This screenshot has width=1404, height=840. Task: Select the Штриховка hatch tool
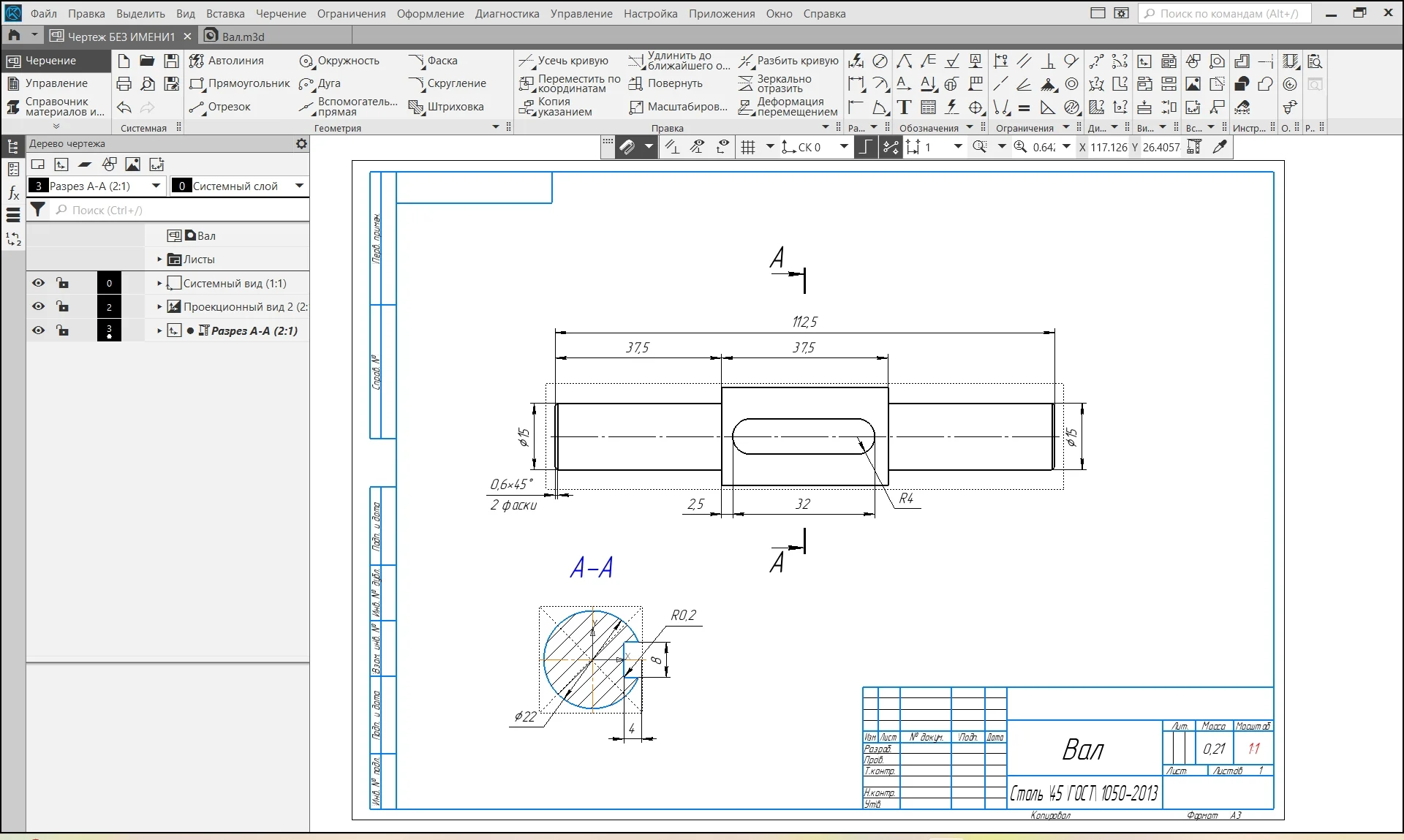[446, 107]
